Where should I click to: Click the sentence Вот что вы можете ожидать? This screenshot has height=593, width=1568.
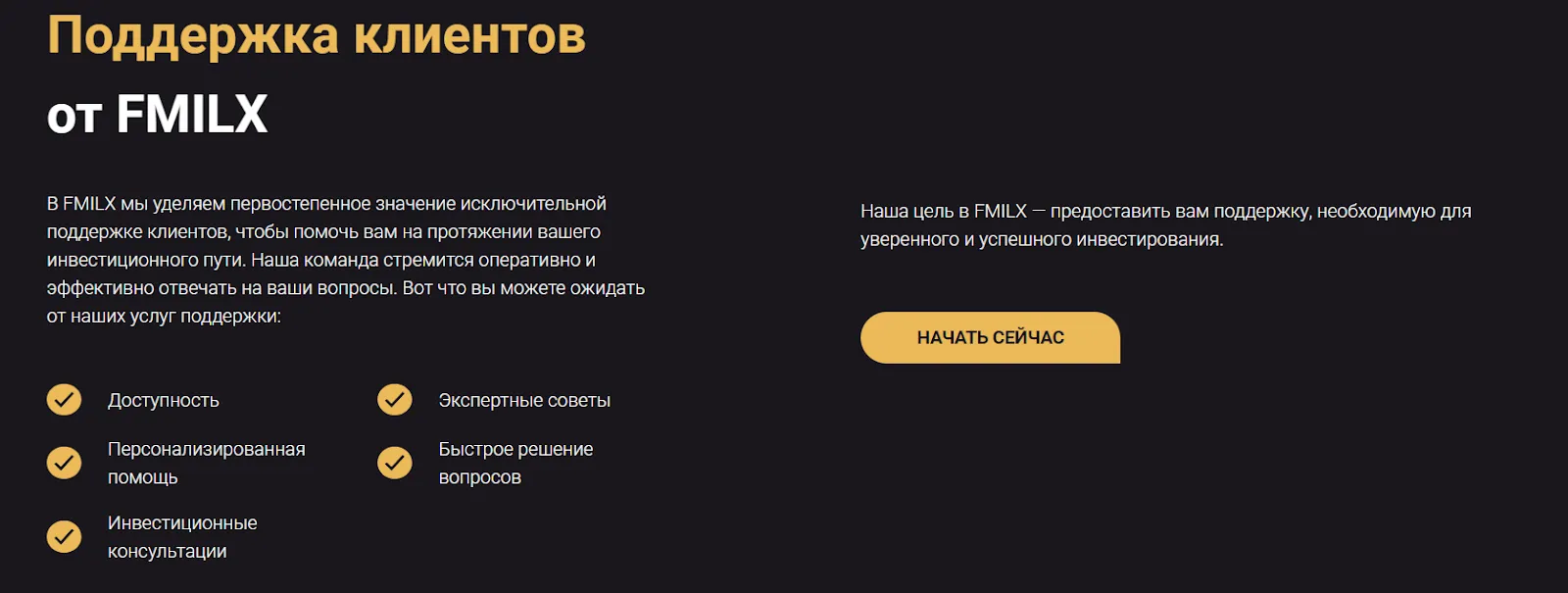[x=524, y=288]
